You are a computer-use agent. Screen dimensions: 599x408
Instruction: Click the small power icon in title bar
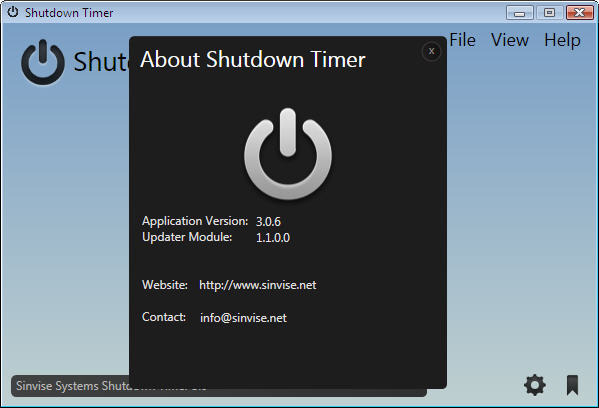coord(13,12)
